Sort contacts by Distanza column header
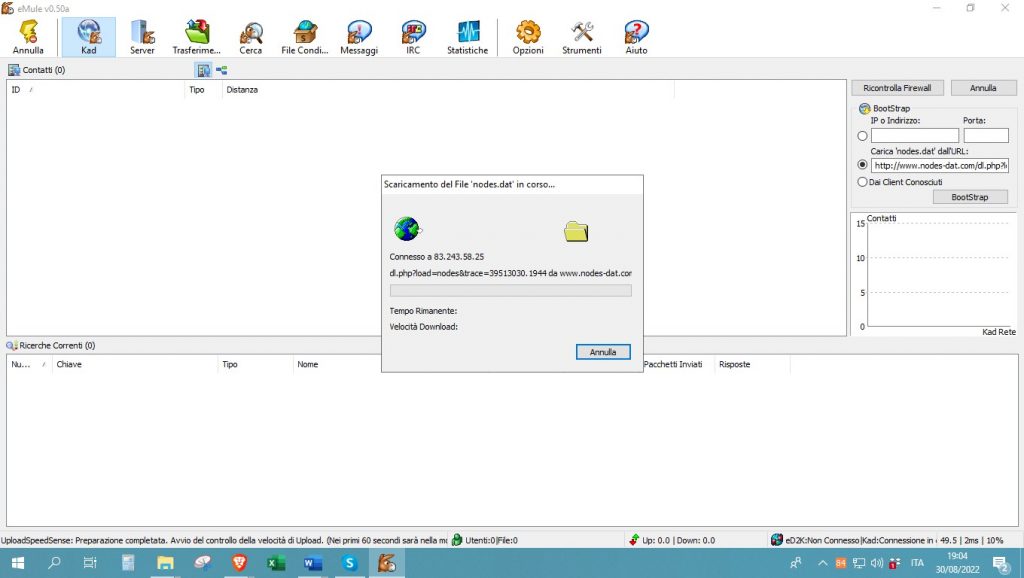 pos(242,90)
